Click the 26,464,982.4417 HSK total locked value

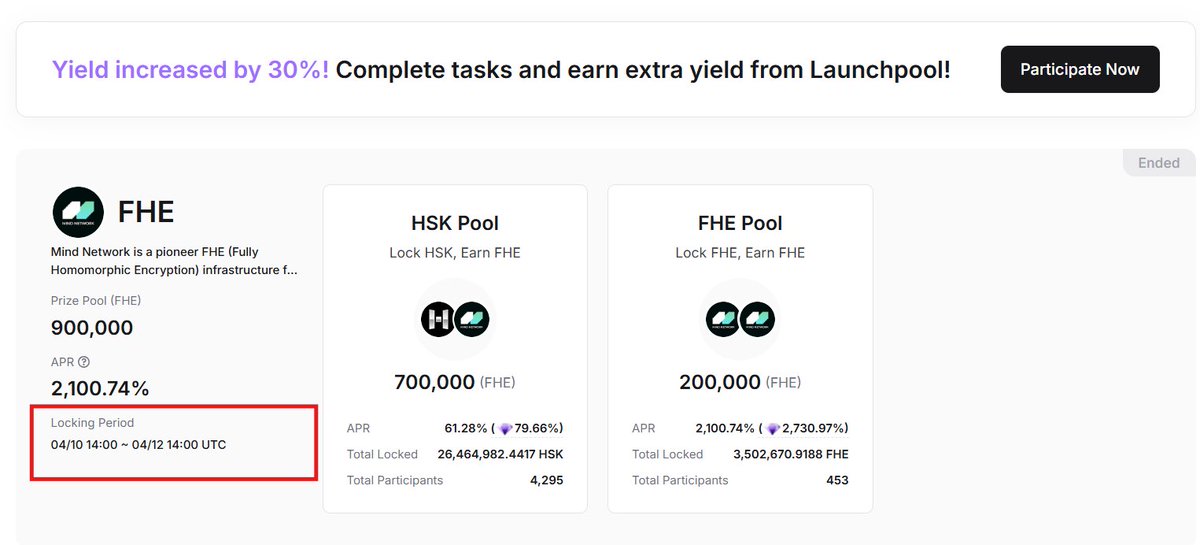[x=501, y=454]
